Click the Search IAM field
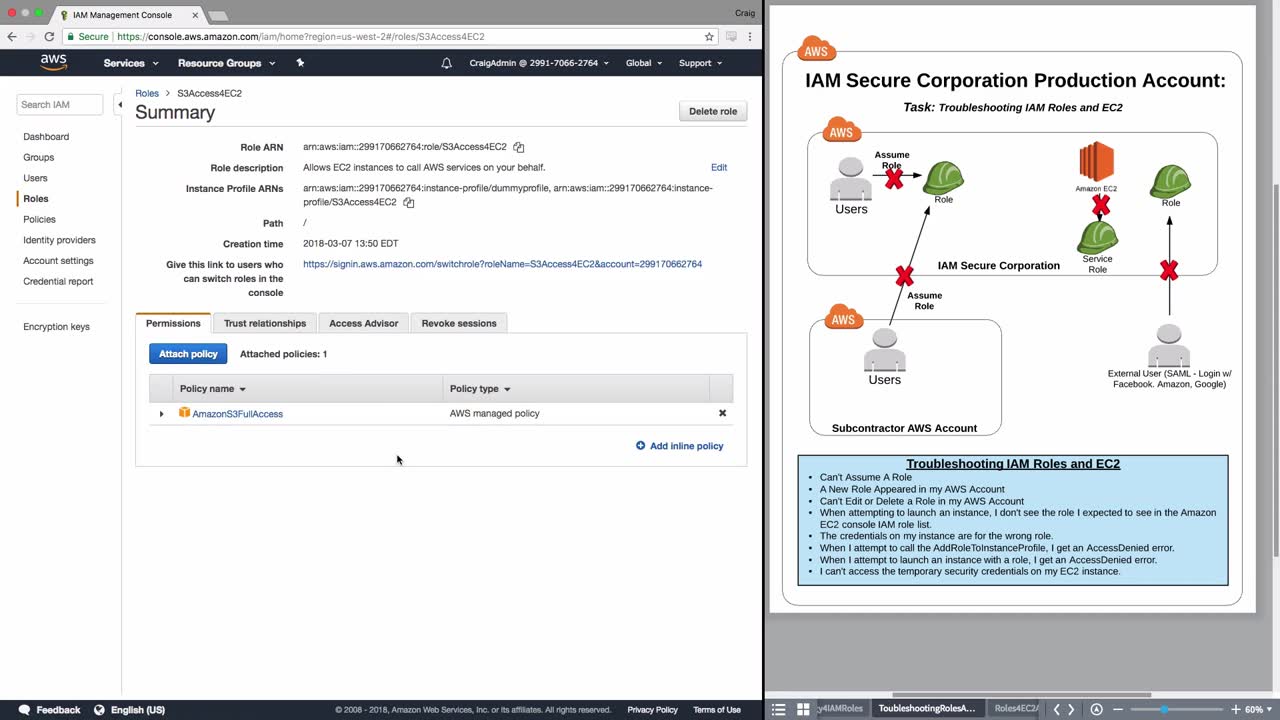The width and height of the screenshot is (1280, 720). click(x=60, y=104)
